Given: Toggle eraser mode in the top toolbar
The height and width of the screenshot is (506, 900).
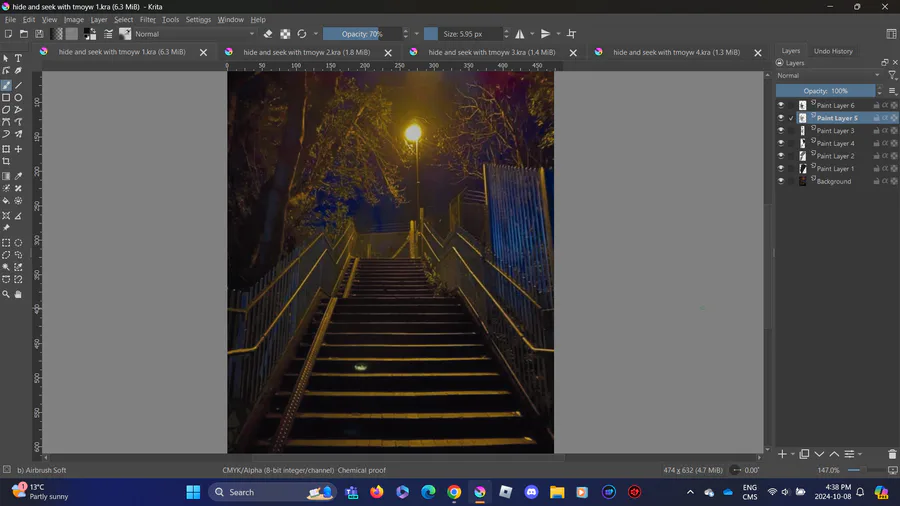Looking at the screenshot, I should [x=268, y=34].
